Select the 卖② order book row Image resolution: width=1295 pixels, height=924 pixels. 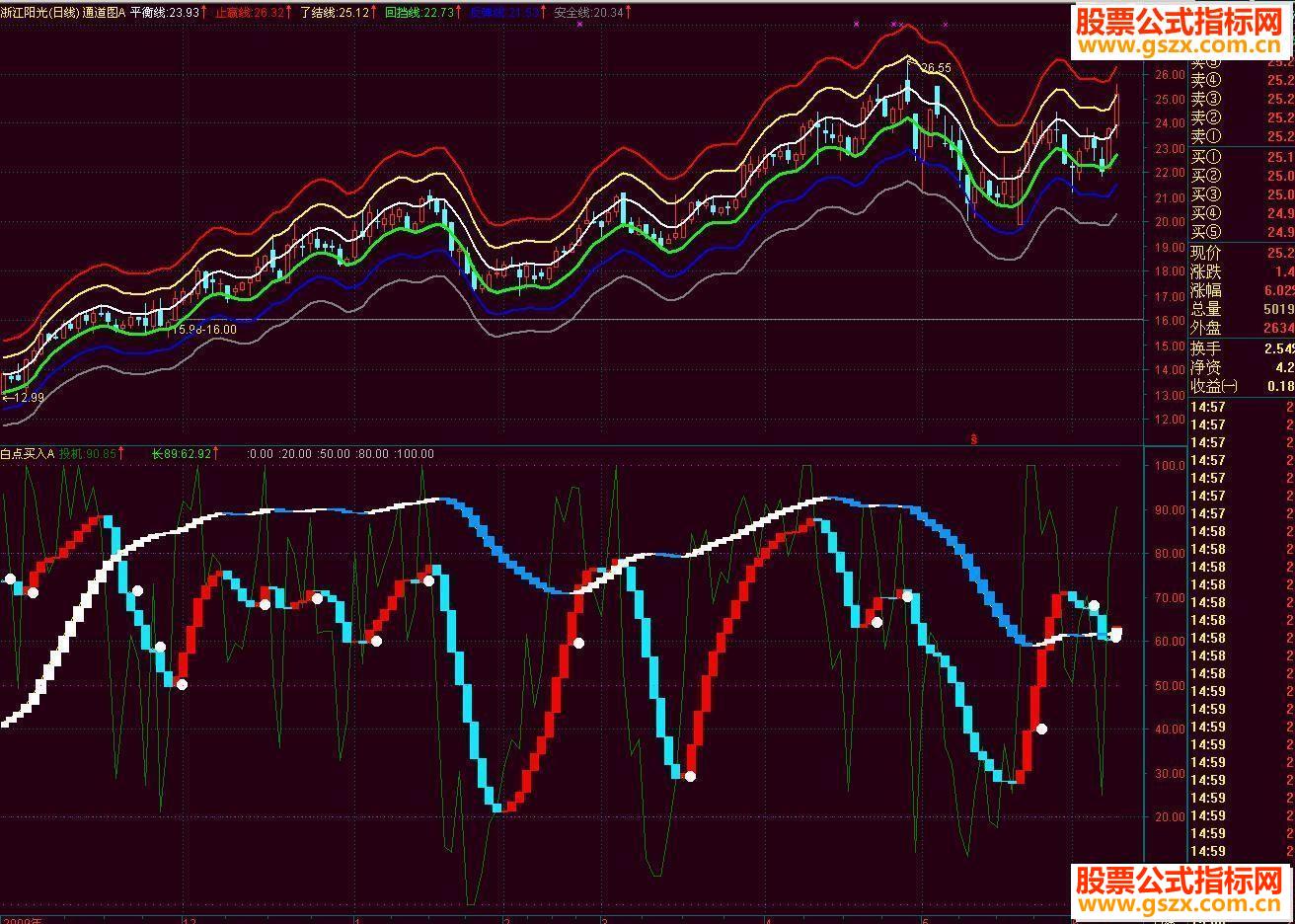[1242, 117]
